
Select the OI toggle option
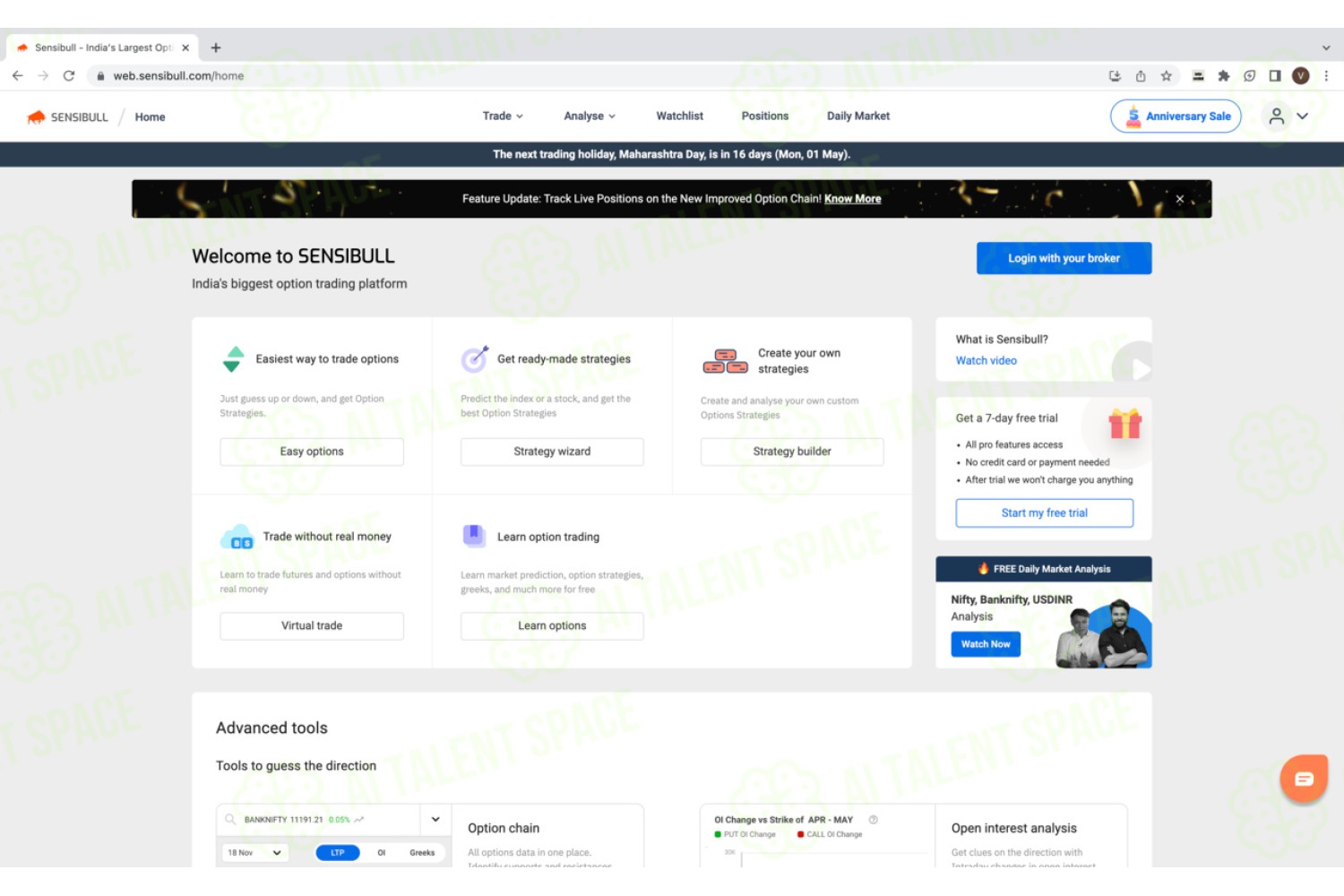point(381,853)
